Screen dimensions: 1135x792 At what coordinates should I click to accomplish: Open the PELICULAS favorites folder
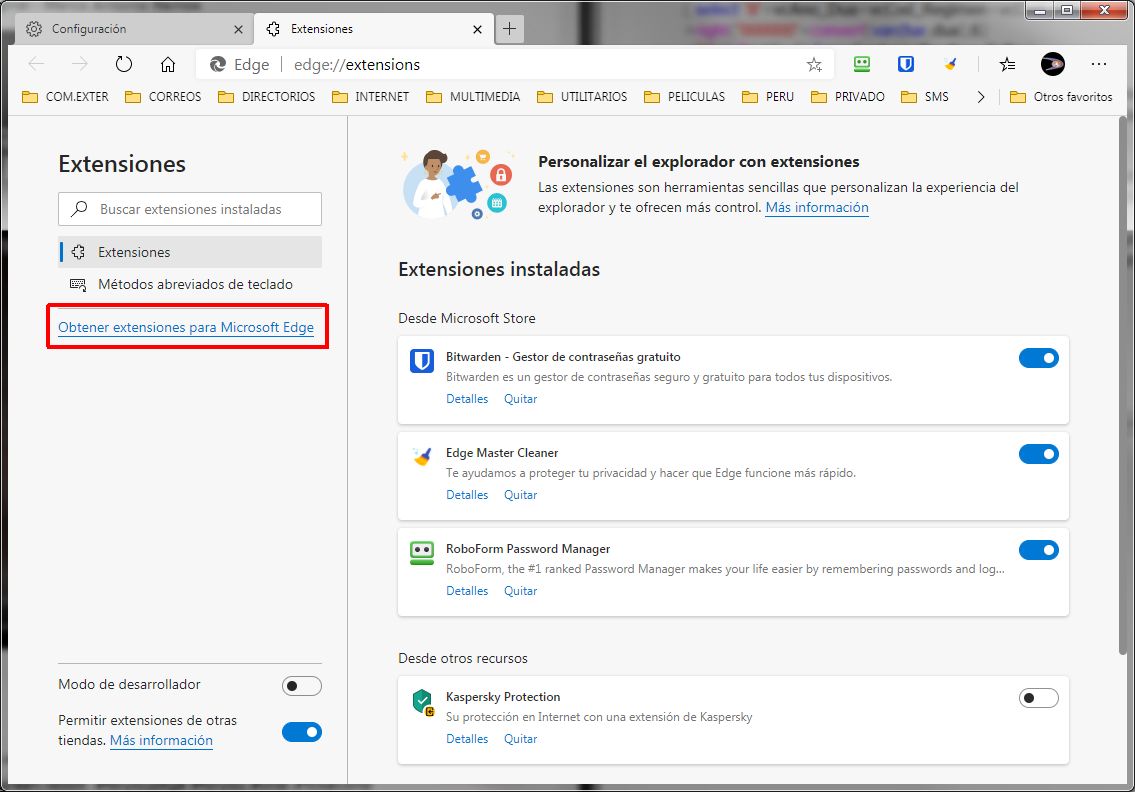click(x=684, y=96)
